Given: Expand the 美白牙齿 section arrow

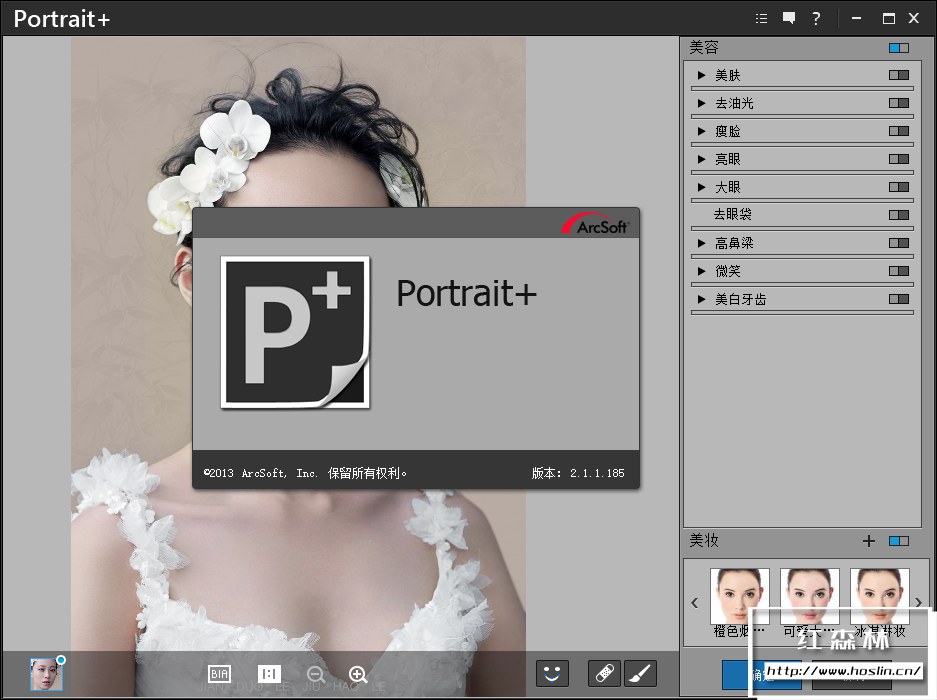Looking at the screenshot, I should pyautogui.click(x=702, y=299).
